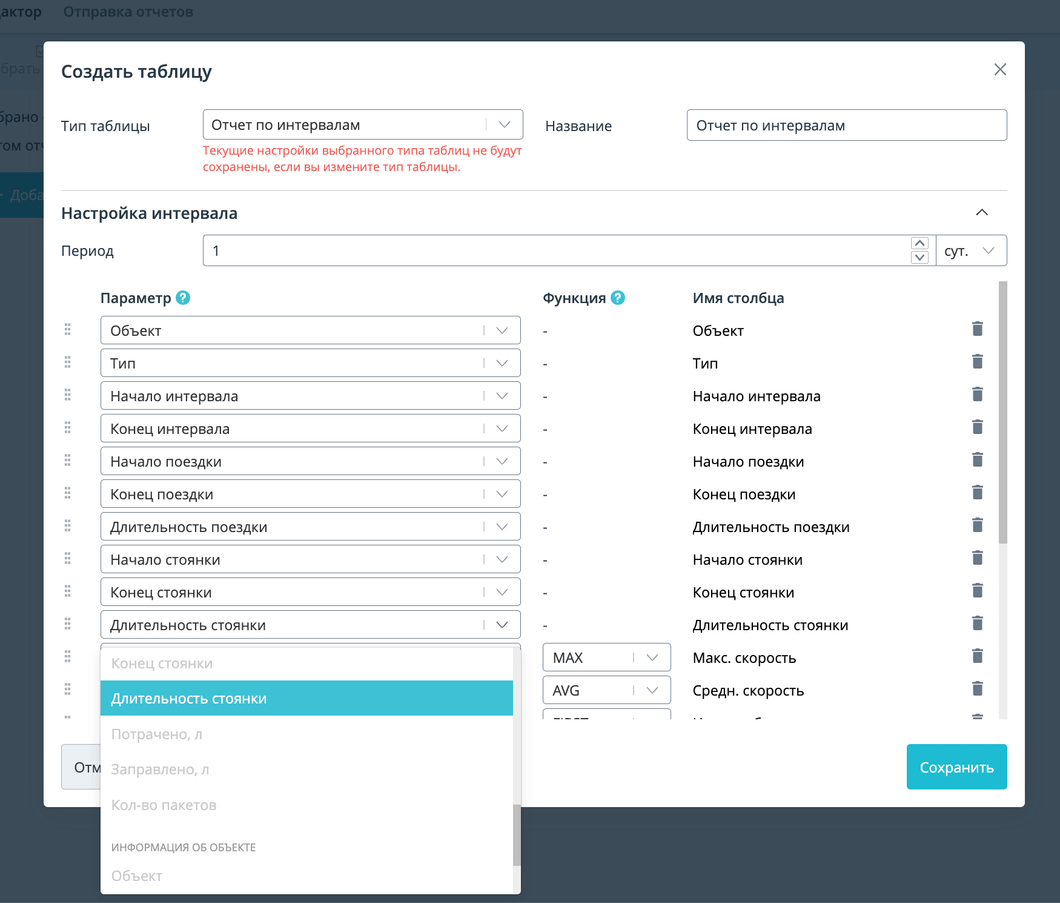Decrease the Период value by one
This screenshot has width=1060, height=903.
click(x=919, y=258)
